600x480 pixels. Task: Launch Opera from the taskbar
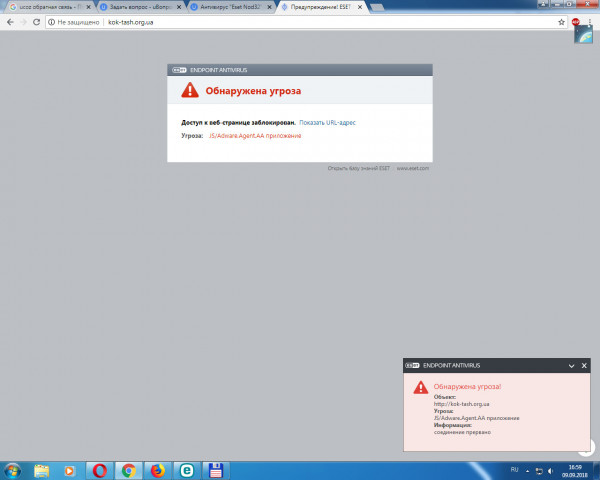[x=99, y=470]
